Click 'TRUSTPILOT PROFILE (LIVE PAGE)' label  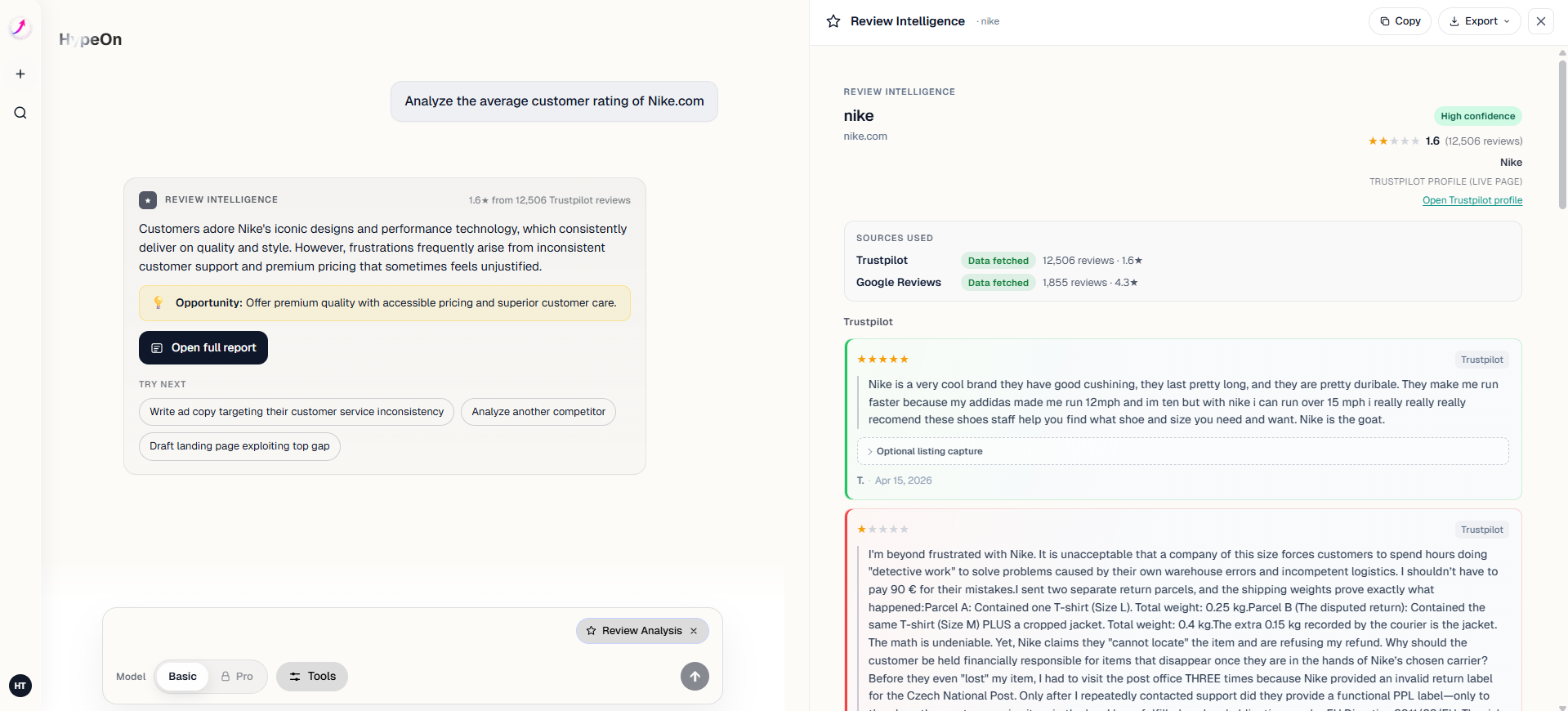point(1445,181)
